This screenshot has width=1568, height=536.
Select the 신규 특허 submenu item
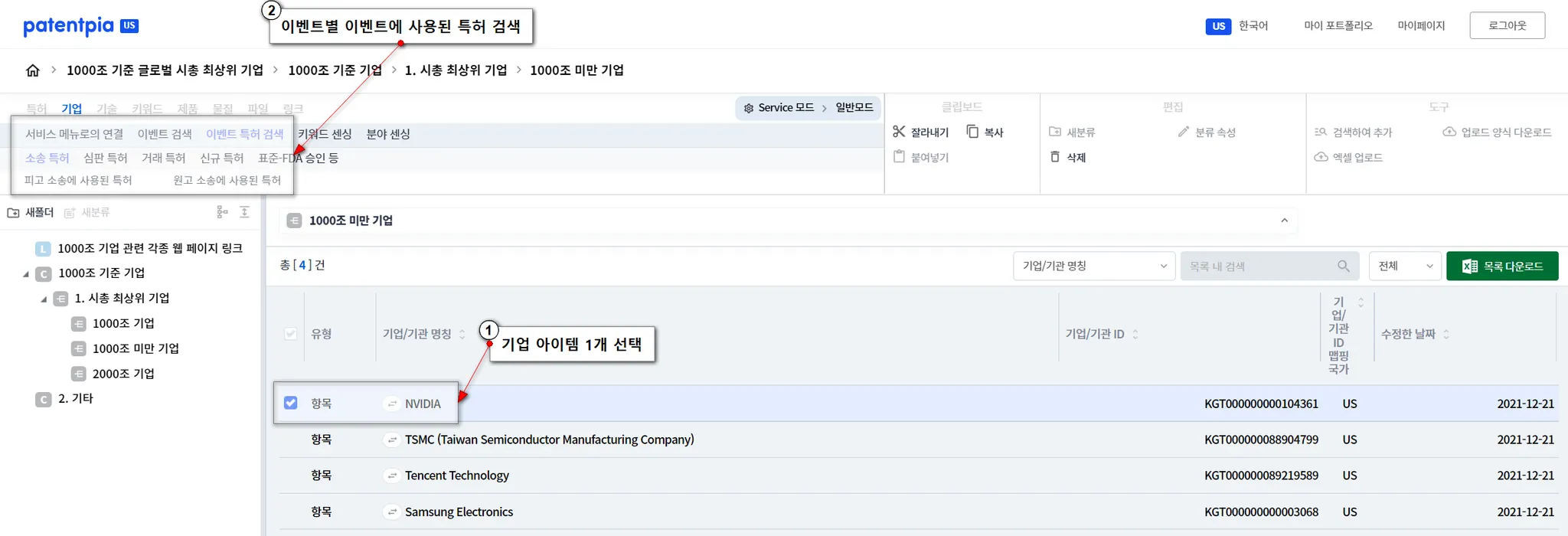coord(222,158)
